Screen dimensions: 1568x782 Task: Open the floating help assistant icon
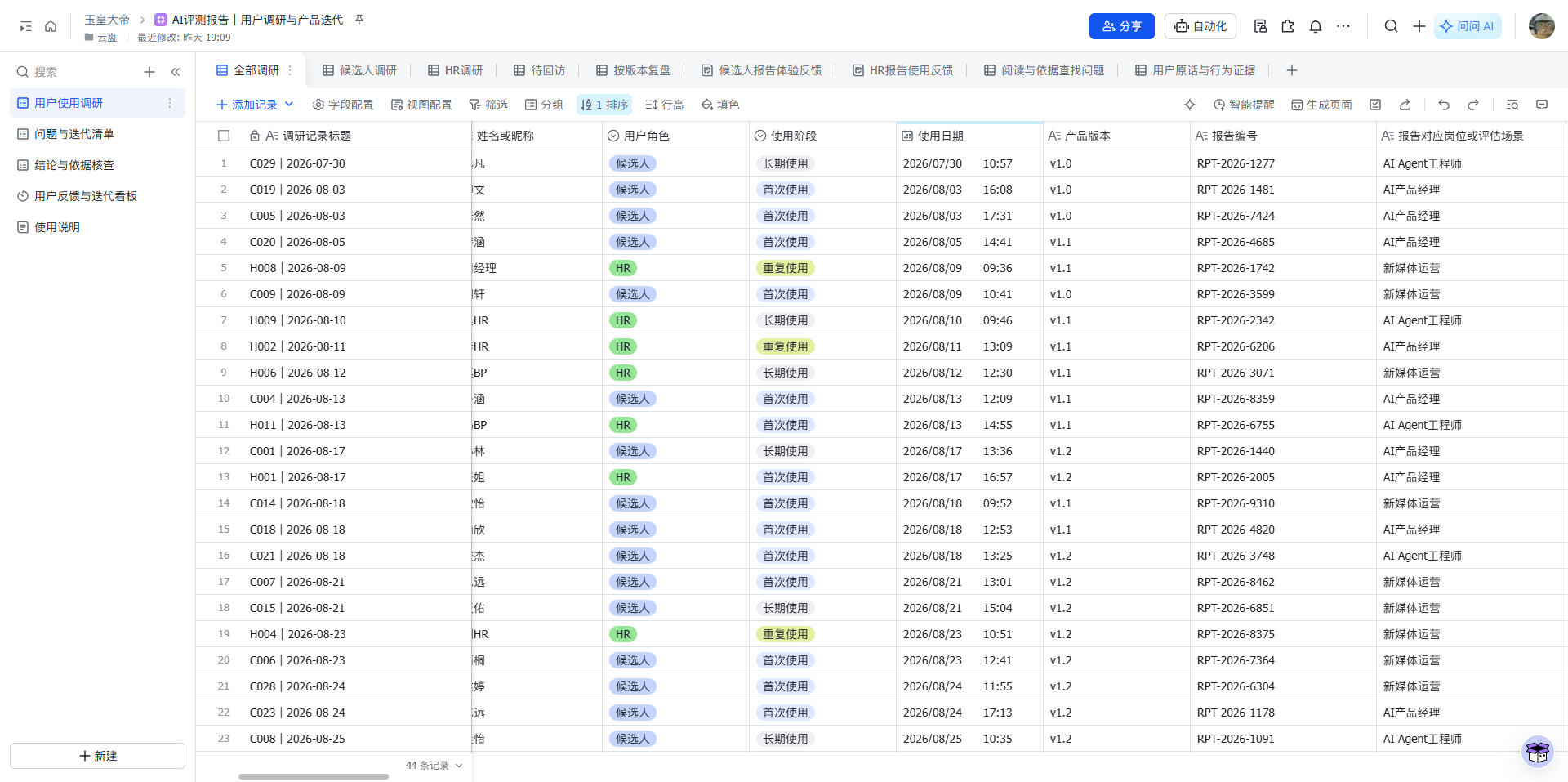[x=1538, y=751]
